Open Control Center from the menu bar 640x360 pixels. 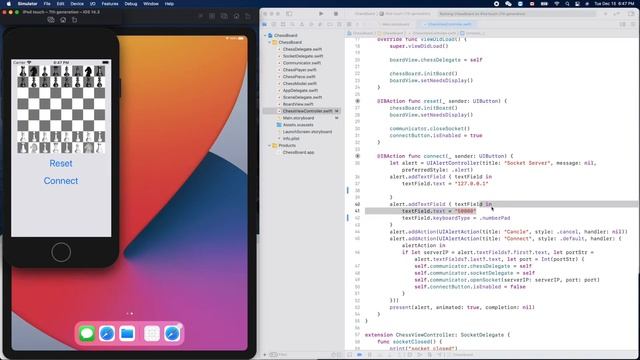pyautogui.click(x=577, y=4)
